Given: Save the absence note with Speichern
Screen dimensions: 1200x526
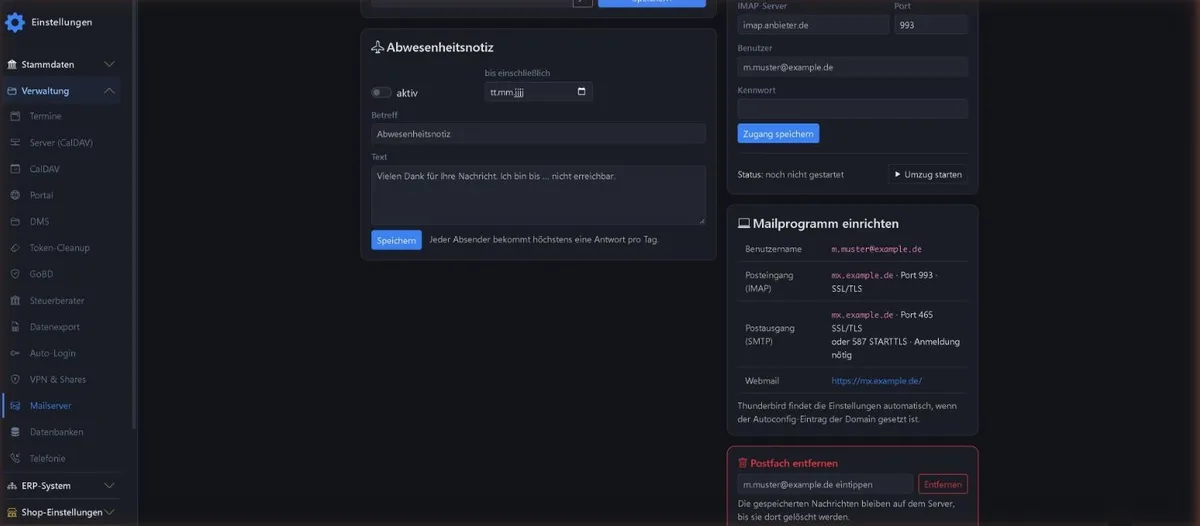Looking at the screenshot, I should [396, 240].
